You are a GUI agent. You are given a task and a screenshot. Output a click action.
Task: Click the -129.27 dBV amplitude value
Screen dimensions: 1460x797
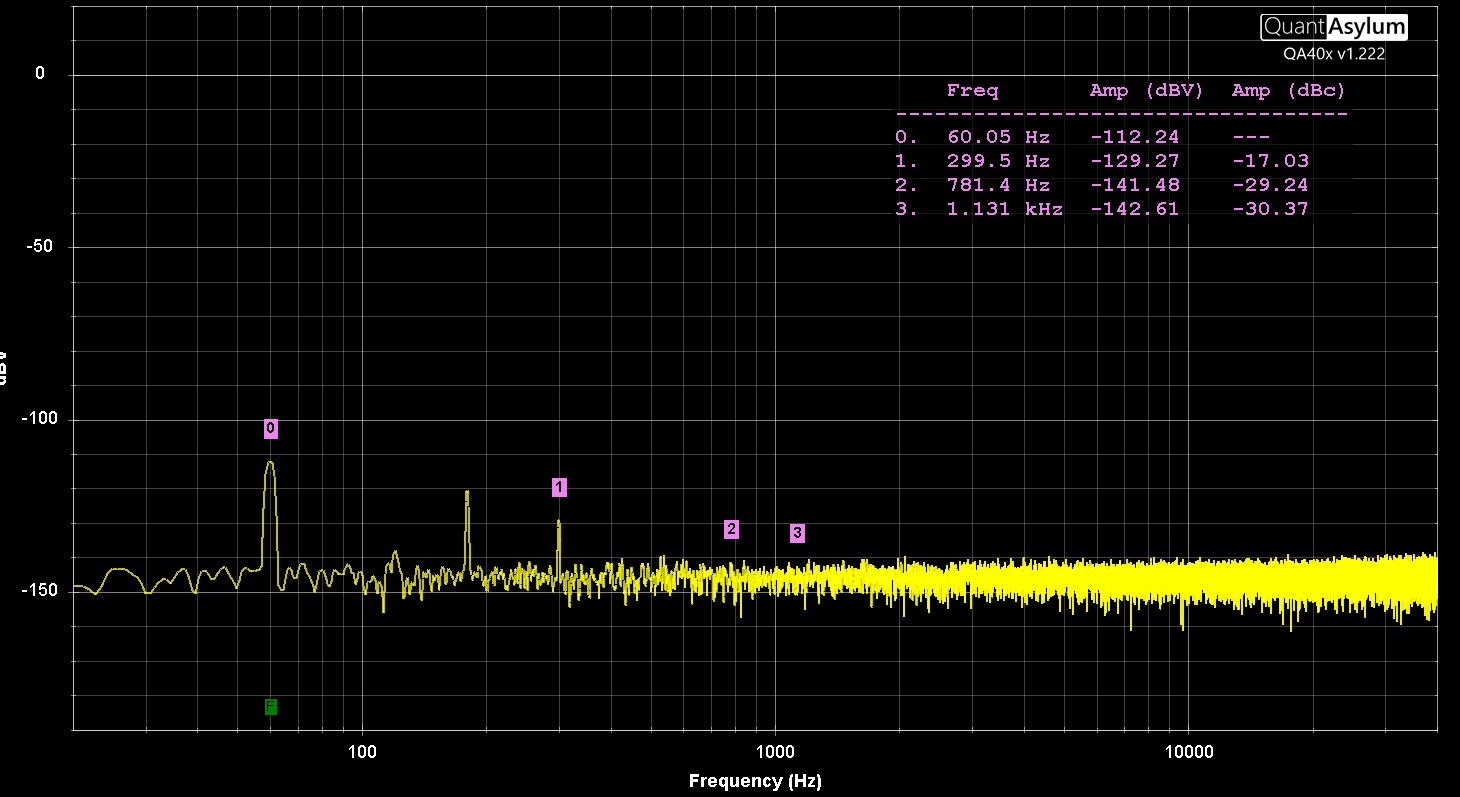(x=1135, y=161)
